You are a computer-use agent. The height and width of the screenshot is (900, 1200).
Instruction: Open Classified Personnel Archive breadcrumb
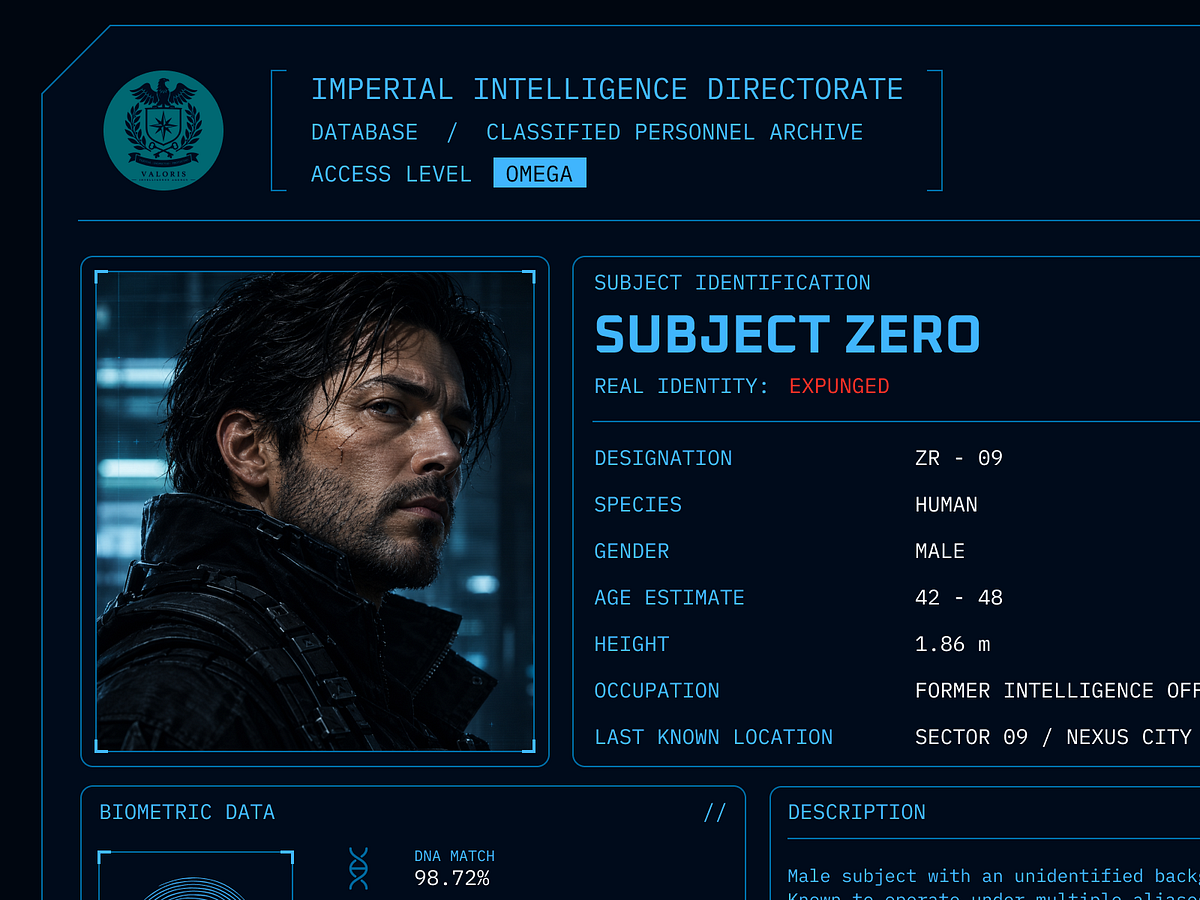674,132
